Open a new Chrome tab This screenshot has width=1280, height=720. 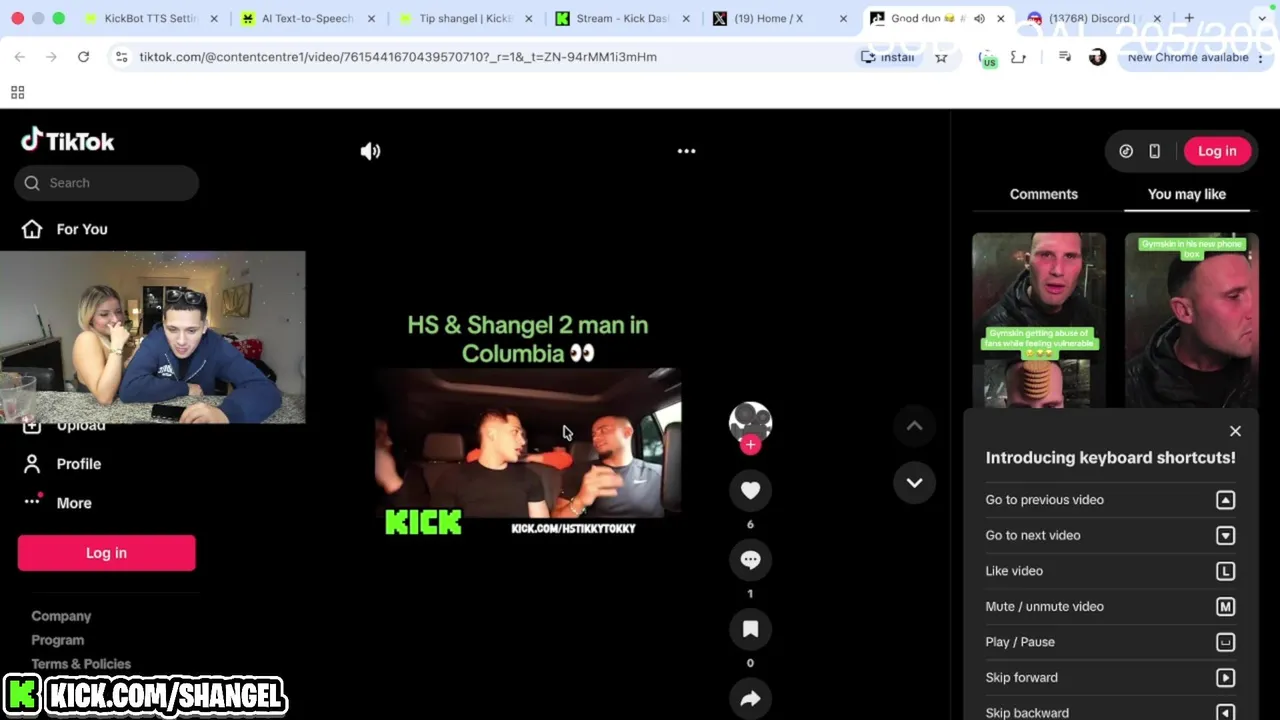click(1189, 18)
